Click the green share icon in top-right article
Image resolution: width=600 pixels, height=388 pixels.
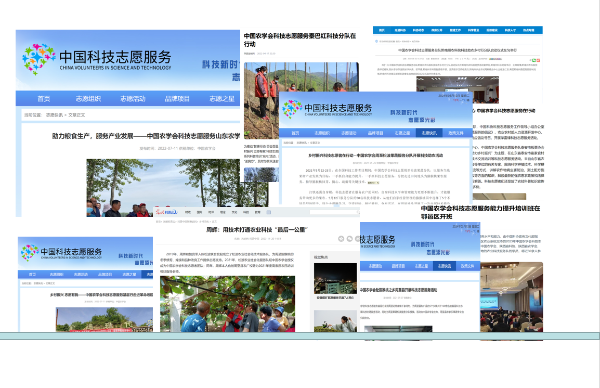(x=534, y=60)
